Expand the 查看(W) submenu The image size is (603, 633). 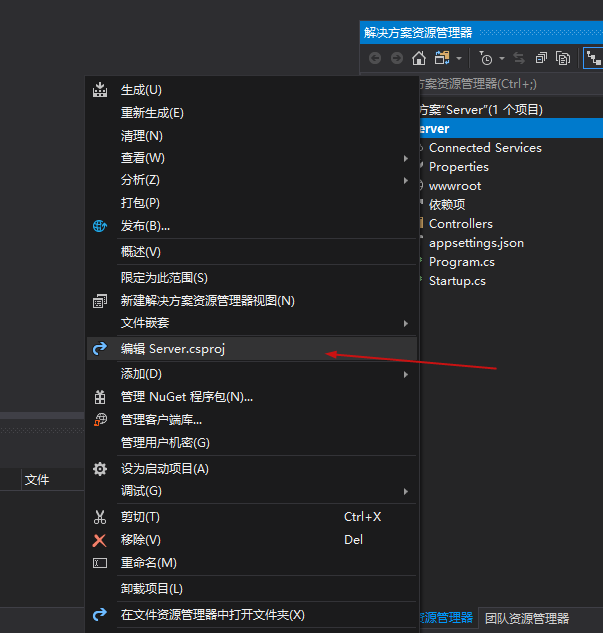[252, 158]
